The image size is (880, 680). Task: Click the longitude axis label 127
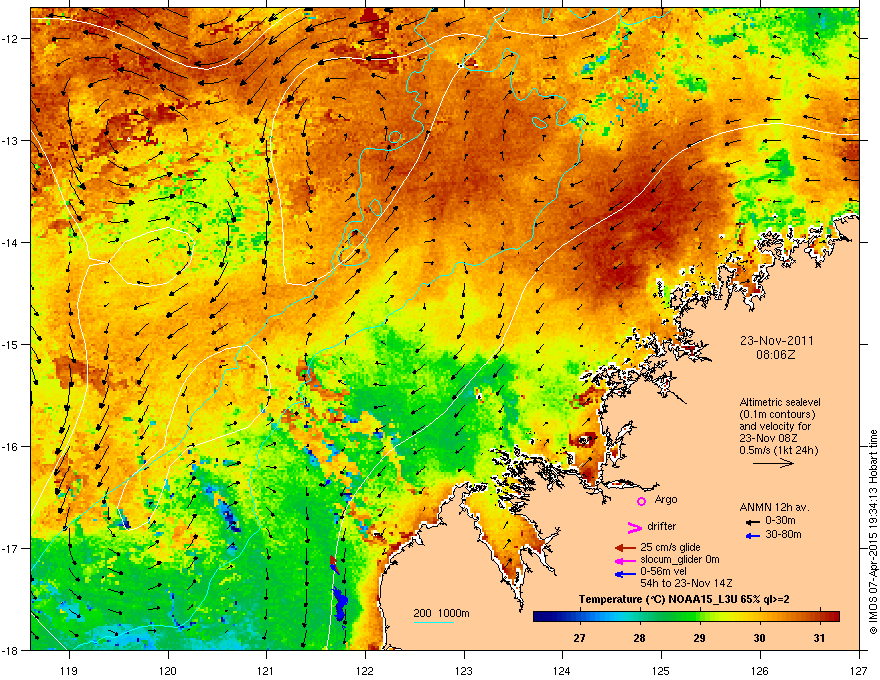(859, 670)
